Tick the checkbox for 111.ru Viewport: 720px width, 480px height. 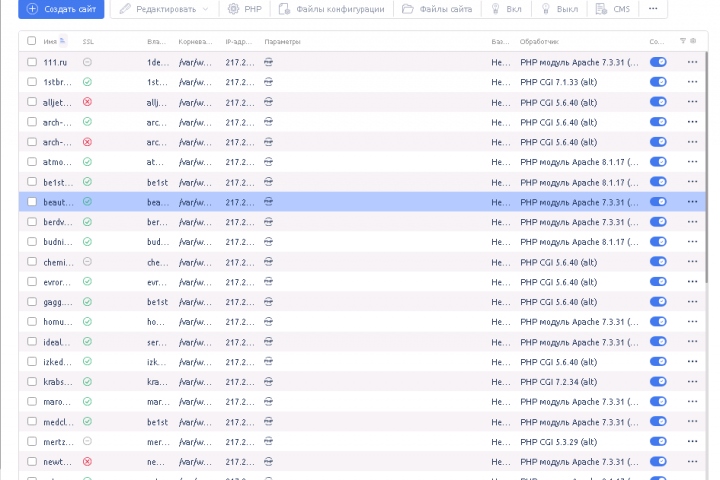pos(32,62)
